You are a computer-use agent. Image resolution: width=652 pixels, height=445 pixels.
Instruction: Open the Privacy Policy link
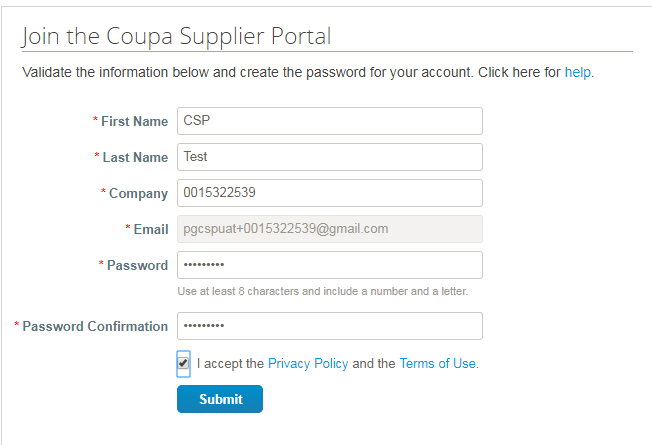(x=308, y=363)
